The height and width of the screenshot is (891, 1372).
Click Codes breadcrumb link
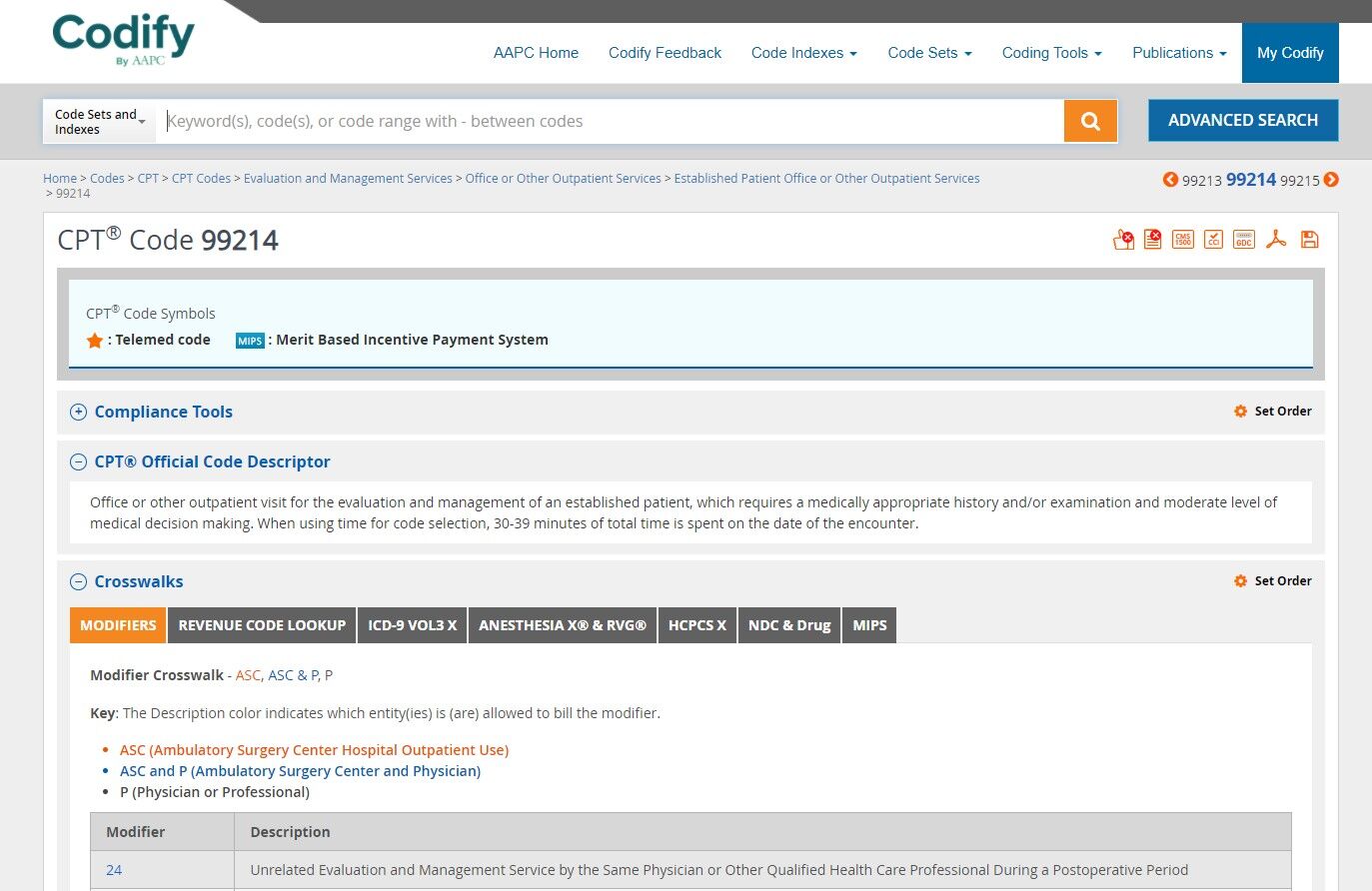[x=107, y=178]
